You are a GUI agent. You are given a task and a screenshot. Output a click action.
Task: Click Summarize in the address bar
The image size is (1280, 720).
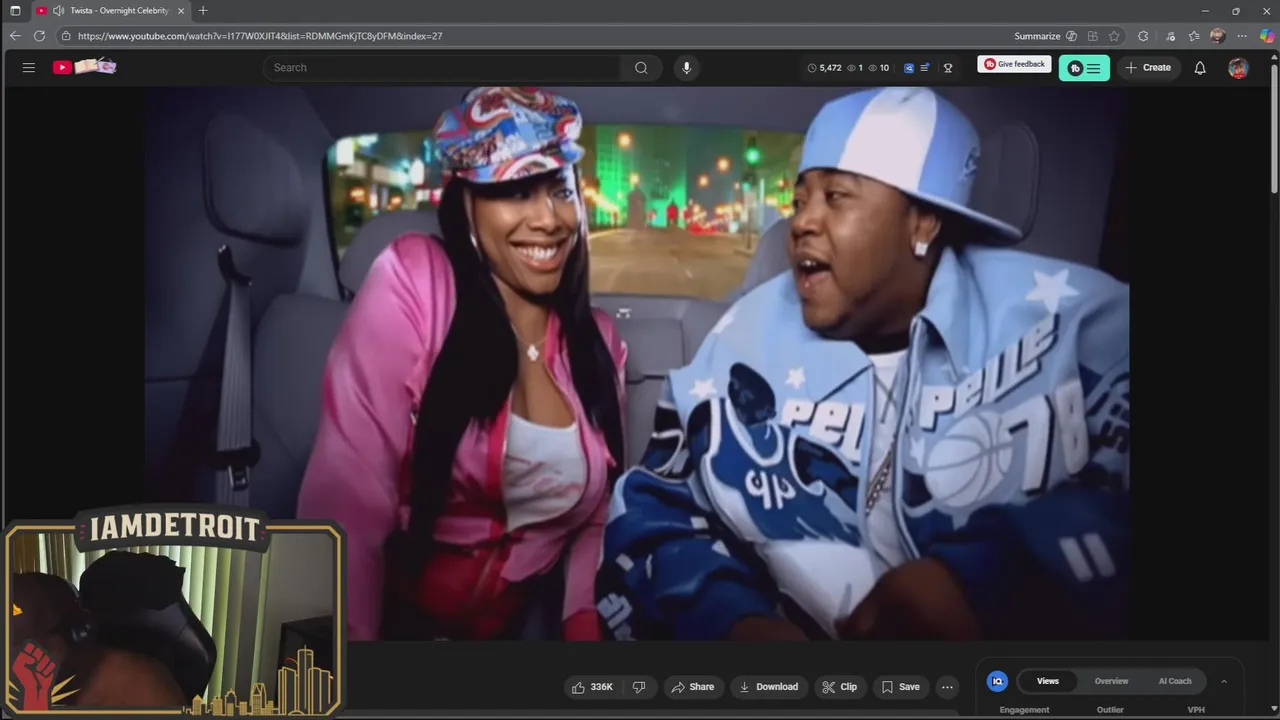click(x=1037, y=36)
